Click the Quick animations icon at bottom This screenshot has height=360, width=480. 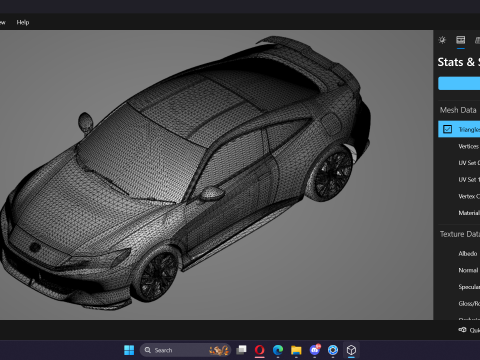pos(462,330)
